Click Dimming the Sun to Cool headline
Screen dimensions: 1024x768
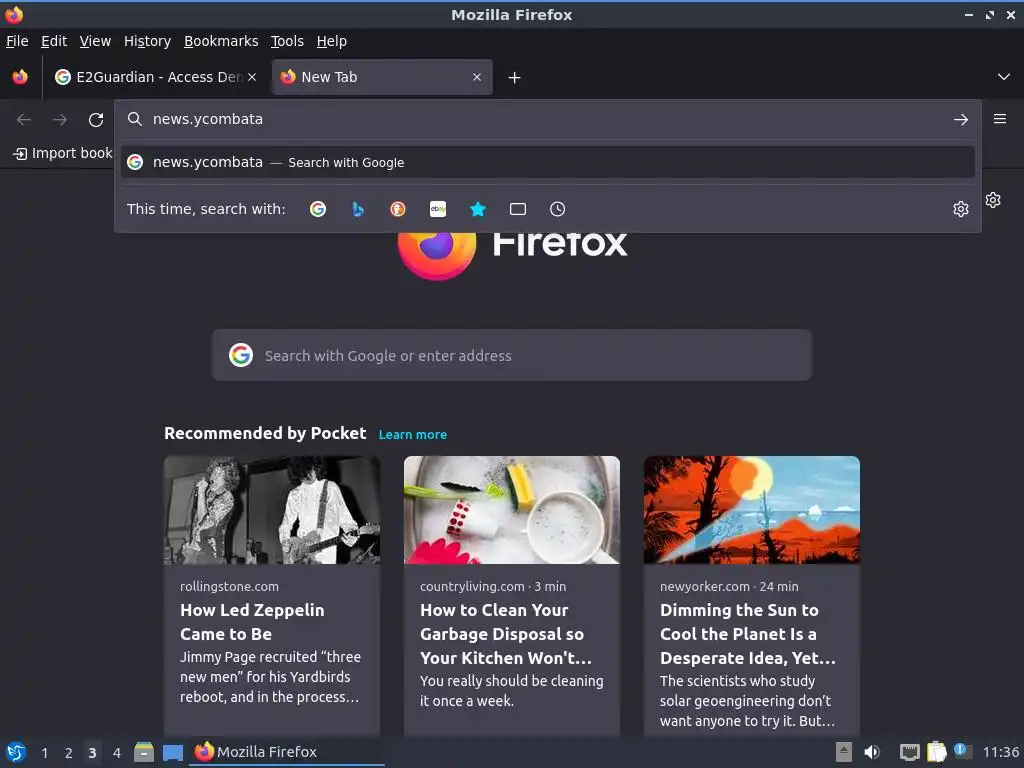click(748, 633)
